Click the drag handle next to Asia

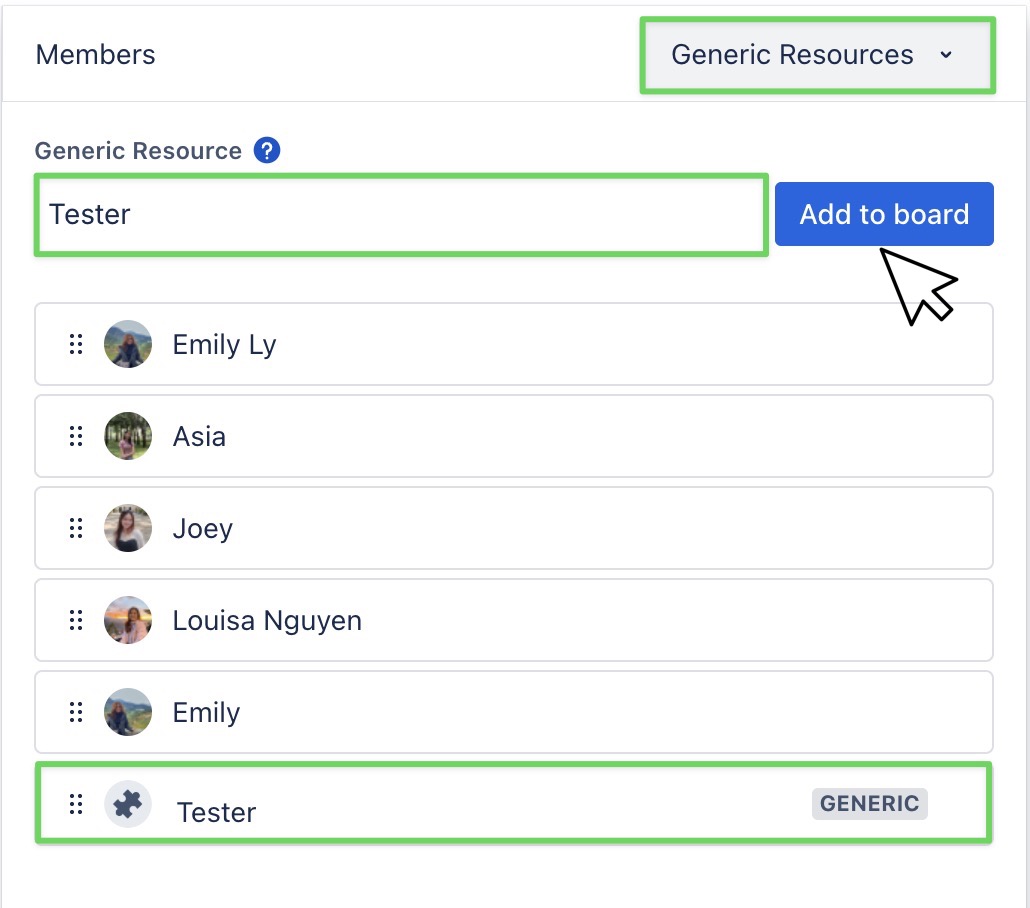[x=76, y=436]
